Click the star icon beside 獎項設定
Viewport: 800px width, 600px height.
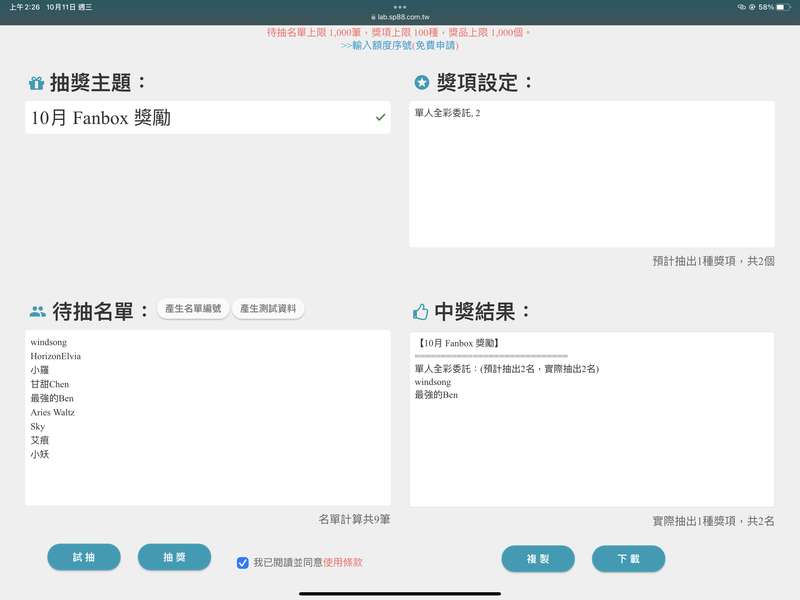coord(421,82)
